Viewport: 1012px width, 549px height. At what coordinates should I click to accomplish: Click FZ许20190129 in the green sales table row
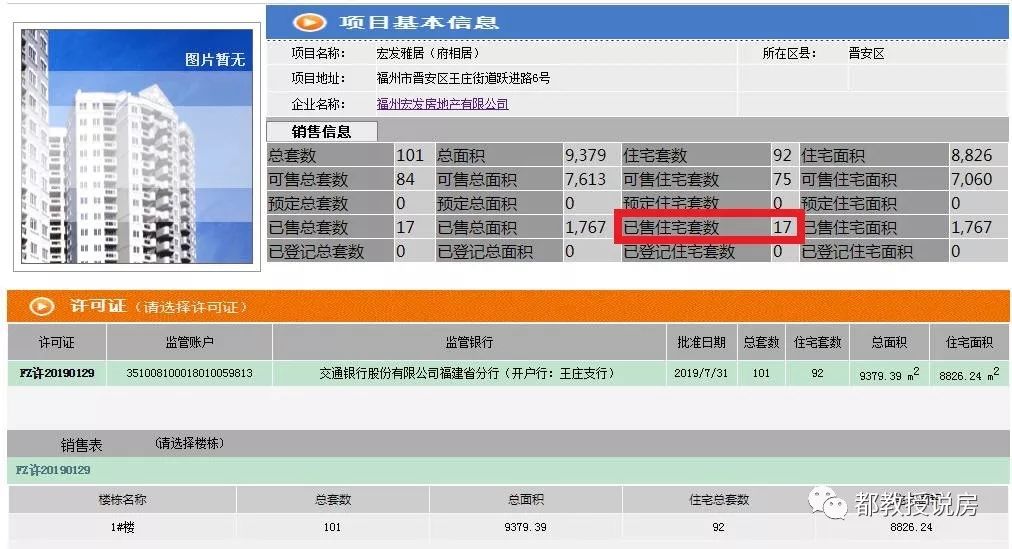point(53,470)
